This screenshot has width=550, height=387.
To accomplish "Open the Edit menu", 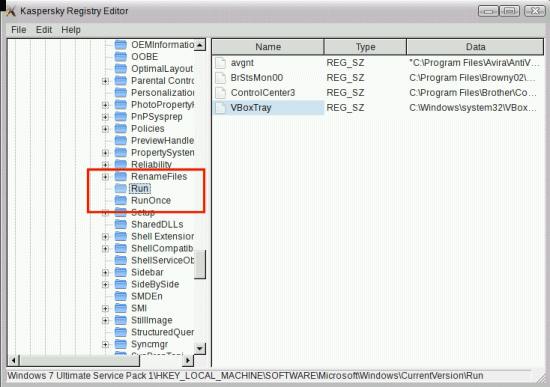I will tap(44, 30).
